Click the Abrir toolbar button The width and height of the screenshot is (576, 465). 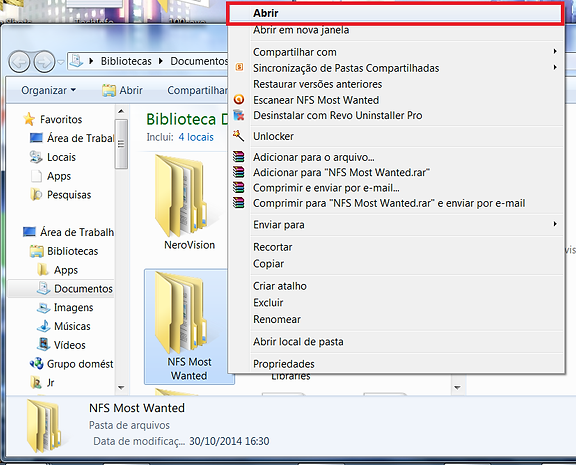(x=122, y=90)
